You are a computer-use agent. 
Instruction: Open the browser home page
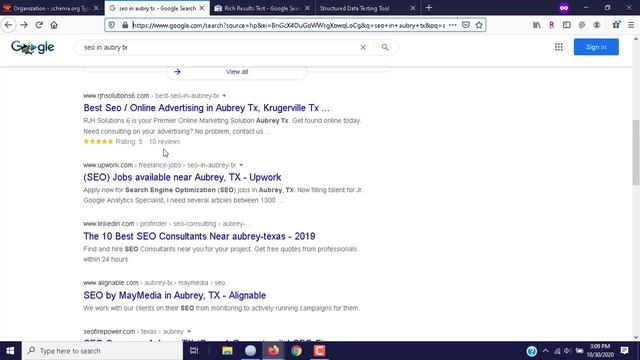(x=54, y=25)
